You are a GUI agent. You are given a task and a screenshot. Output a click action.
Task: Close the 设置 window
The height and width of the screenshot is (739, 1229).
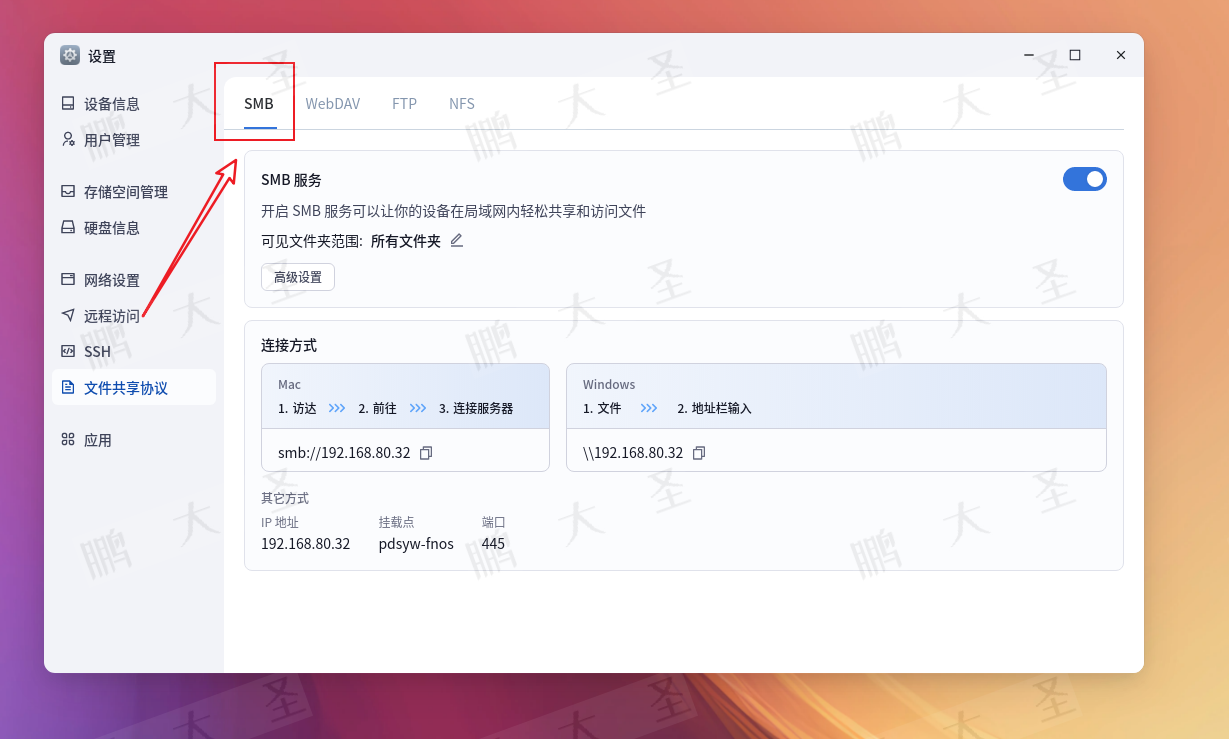coord(1121,55)
